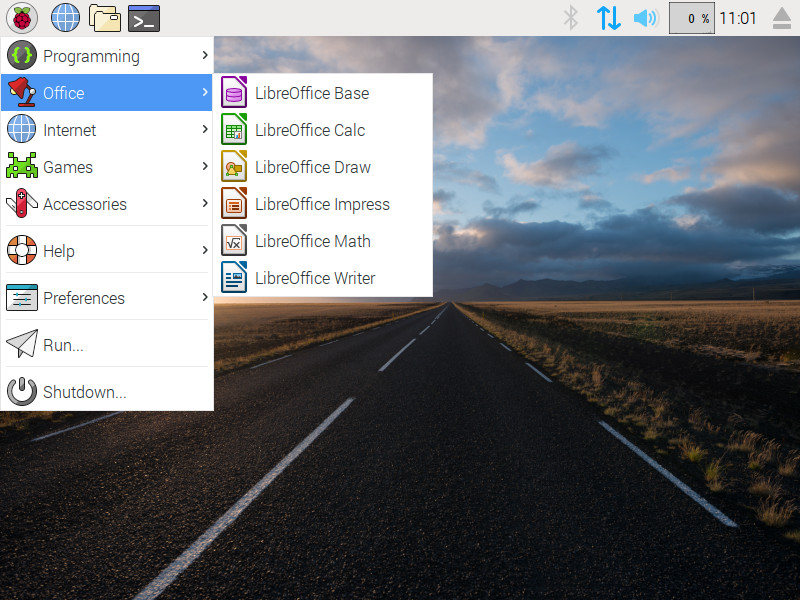Image resolution: width=800 pixels, height=600 pixels.
Task: Launch LibreOffice Draw from Office submenu
Action: [x=323, y=166]
